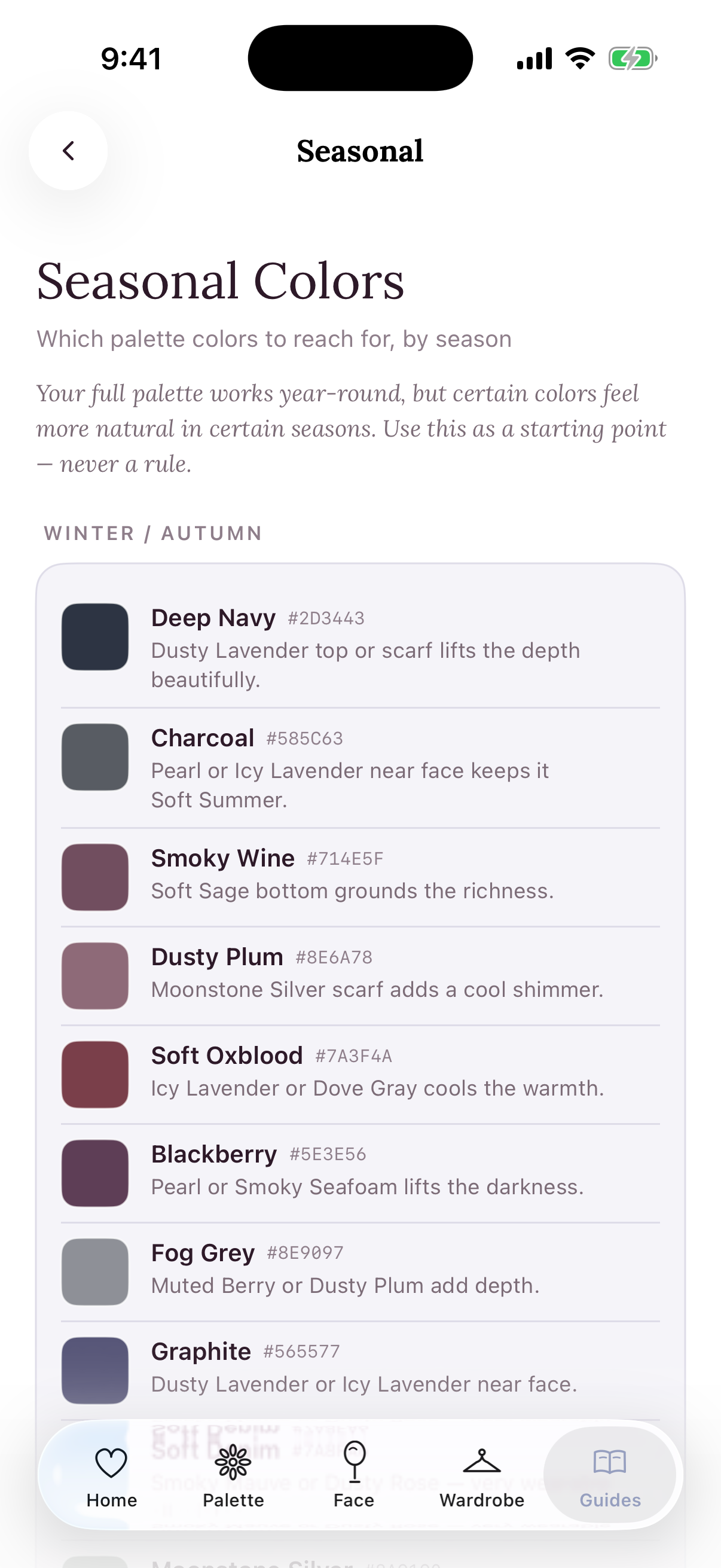Open the Graphite color name

coord(201,1352)
